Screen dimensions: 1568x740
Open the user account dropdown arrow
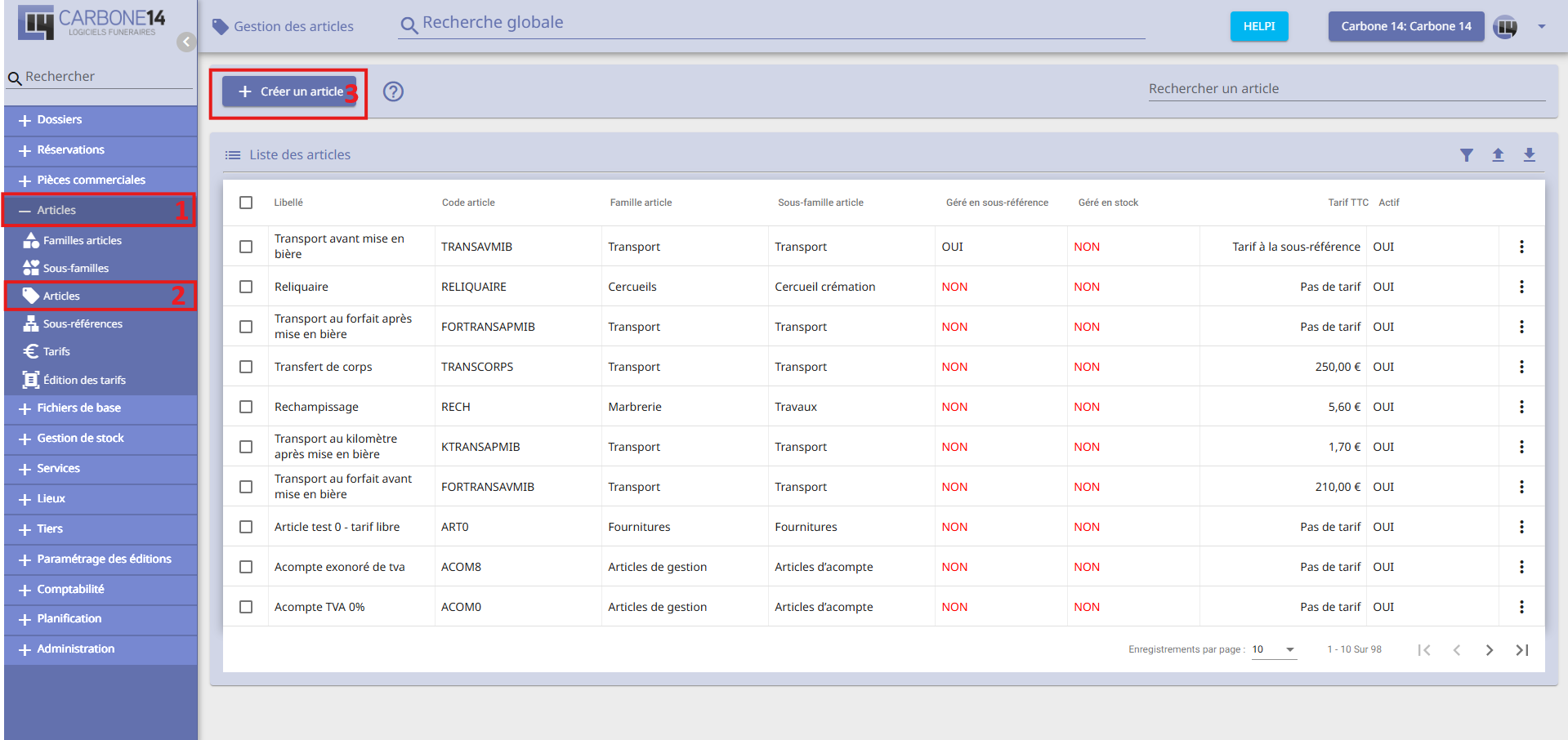coord(1542,27)
